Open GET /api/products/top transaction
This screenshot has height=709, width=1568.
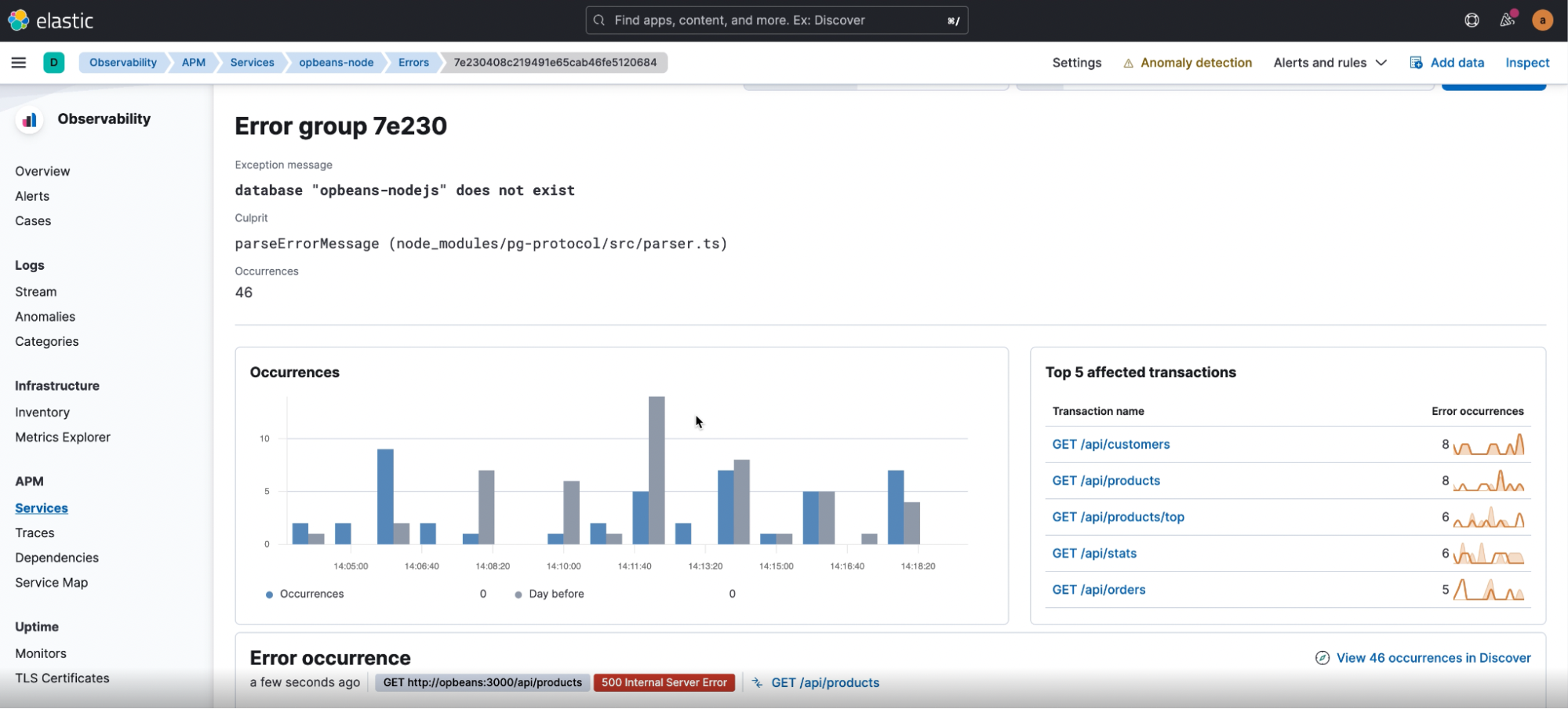1118,518
